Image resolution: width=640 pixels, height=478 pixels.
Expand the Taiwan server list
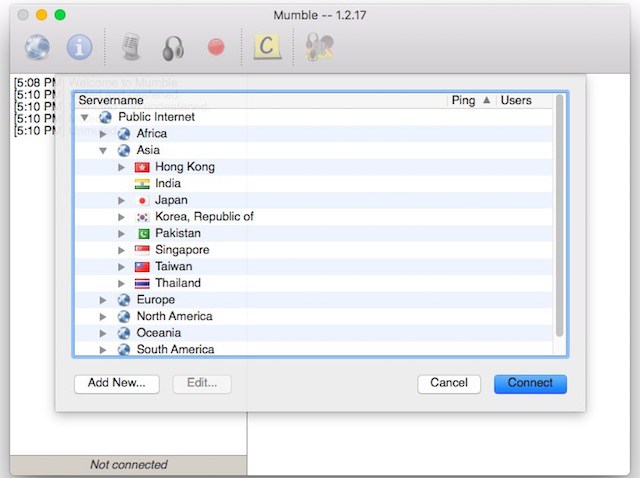121,267
